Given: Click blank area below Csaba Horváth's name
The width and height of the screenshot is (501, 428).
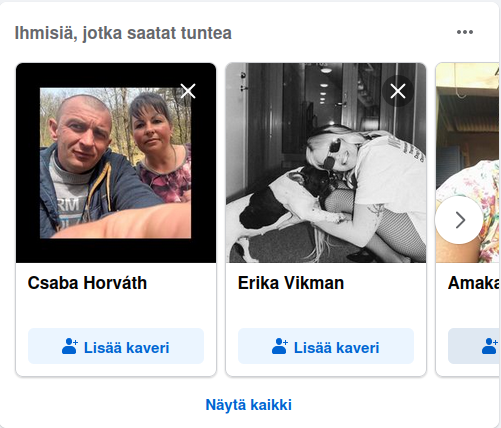Looking at the screenshot, I should click(116, 310).
